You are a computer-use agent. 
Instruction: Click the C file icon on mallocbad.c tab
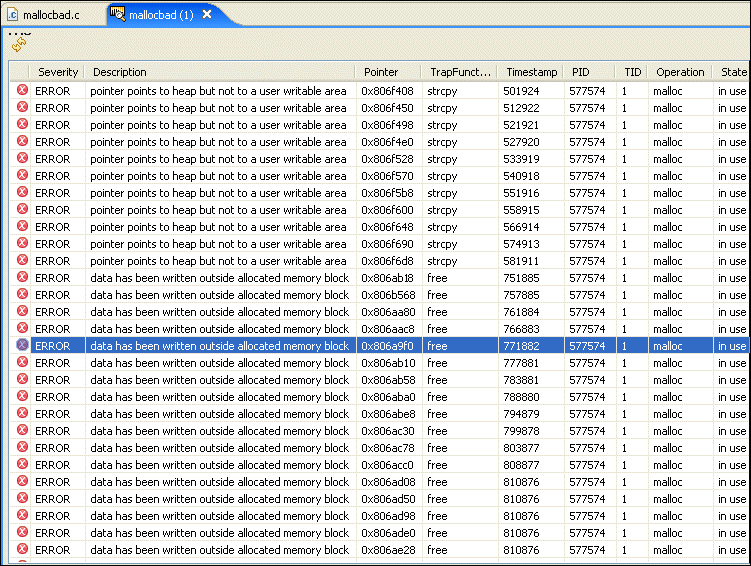point(13,15)
